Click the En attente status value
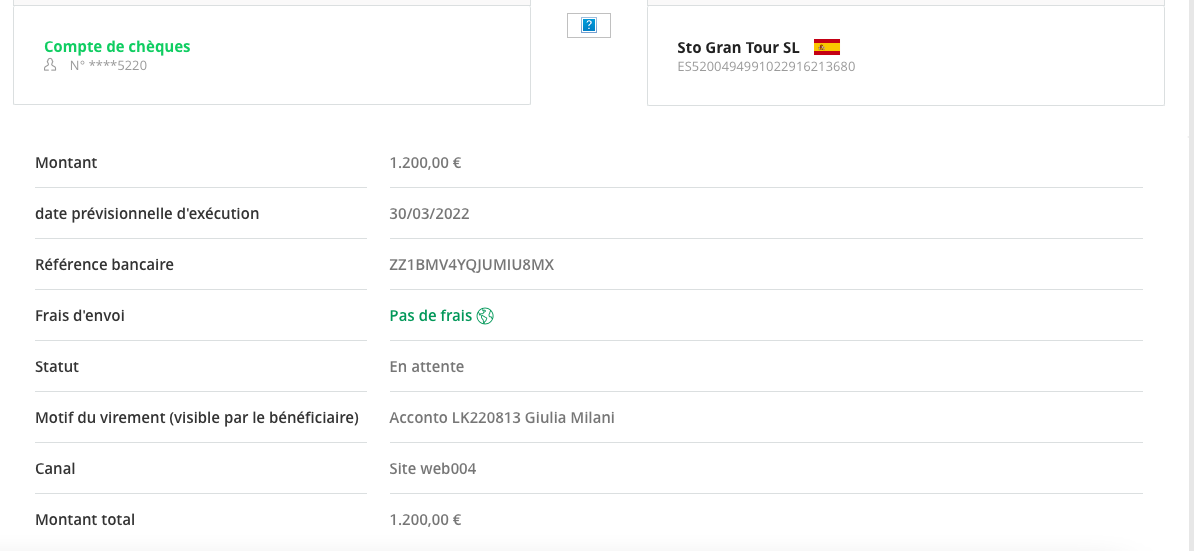The image size is (1194, 551). click(426, 367)
